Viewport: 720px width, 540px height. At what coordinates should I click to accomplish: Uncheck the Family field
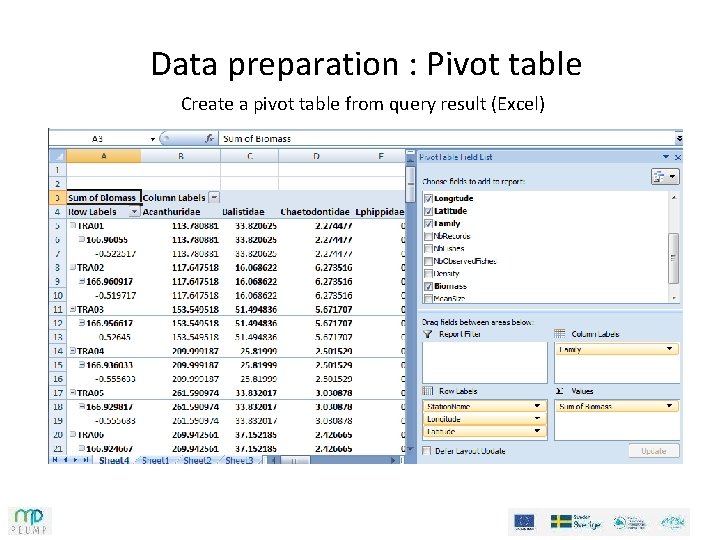tap(428, 224)
